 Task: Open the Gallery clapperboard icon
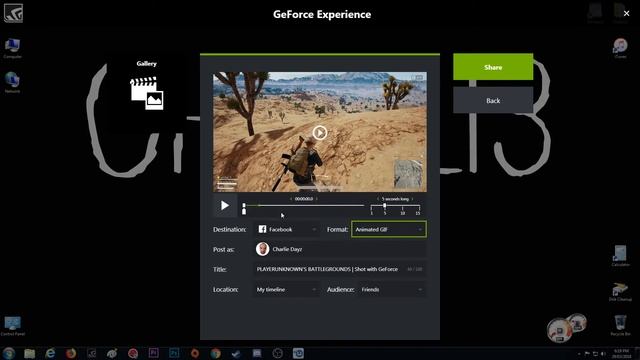(147, 93)
